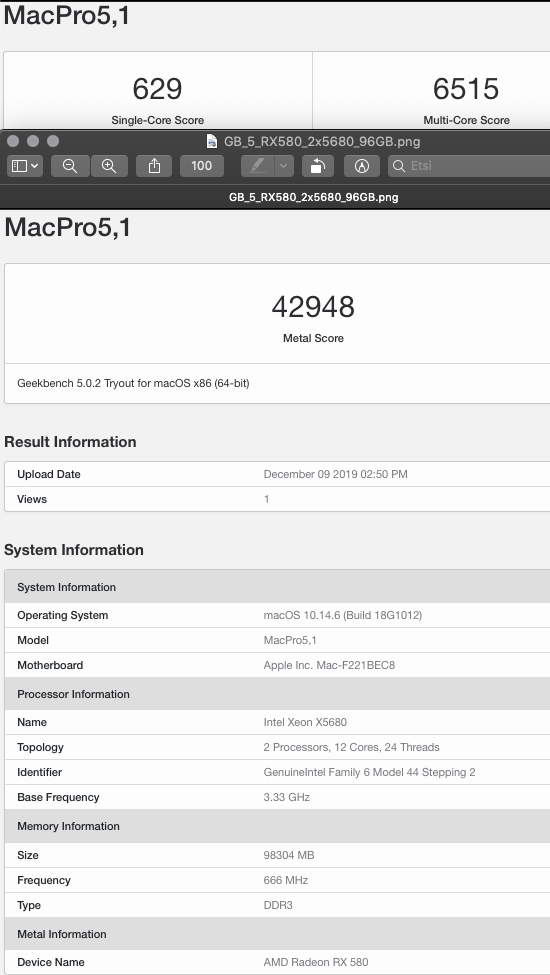Viewport: 550px width, 975px height.
Task: Click the Base Frequency row label
Action: tap(58, 797)
